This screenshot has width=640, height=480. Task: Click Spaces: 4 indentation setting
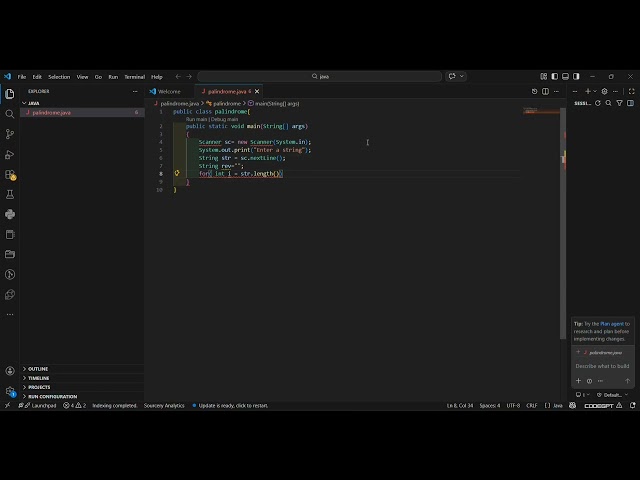coord(490,405)
